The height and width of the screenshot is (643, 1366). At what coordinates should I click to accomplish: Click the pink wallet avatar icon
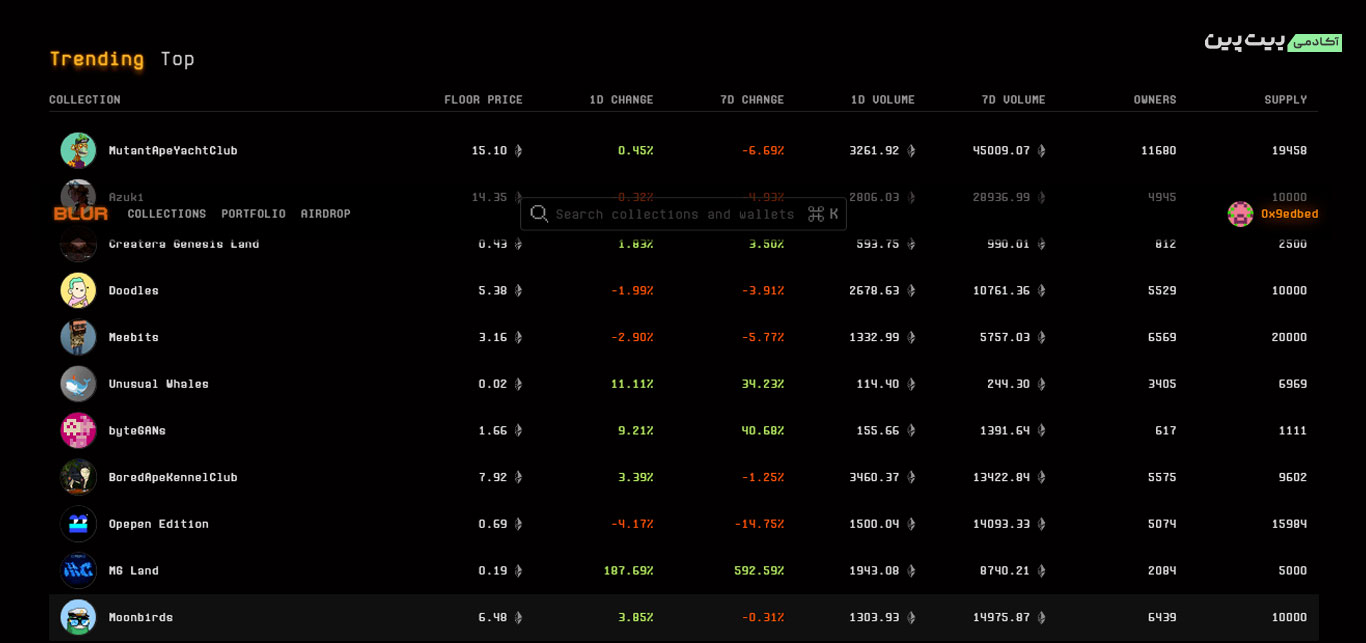(x=1240, y=214)
